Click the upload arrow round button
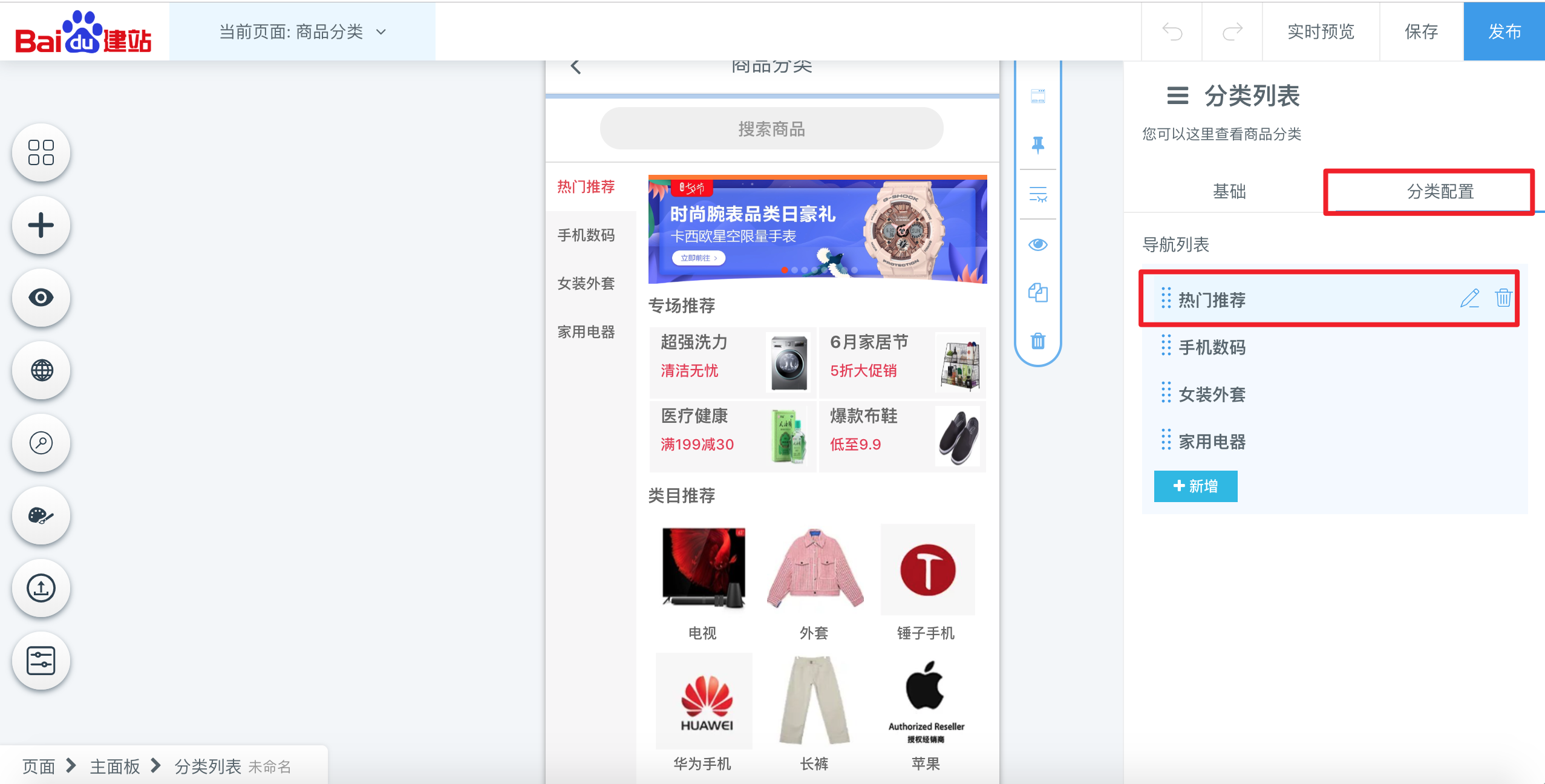This screenshot has width=1545, height=784. coord(41,588)
